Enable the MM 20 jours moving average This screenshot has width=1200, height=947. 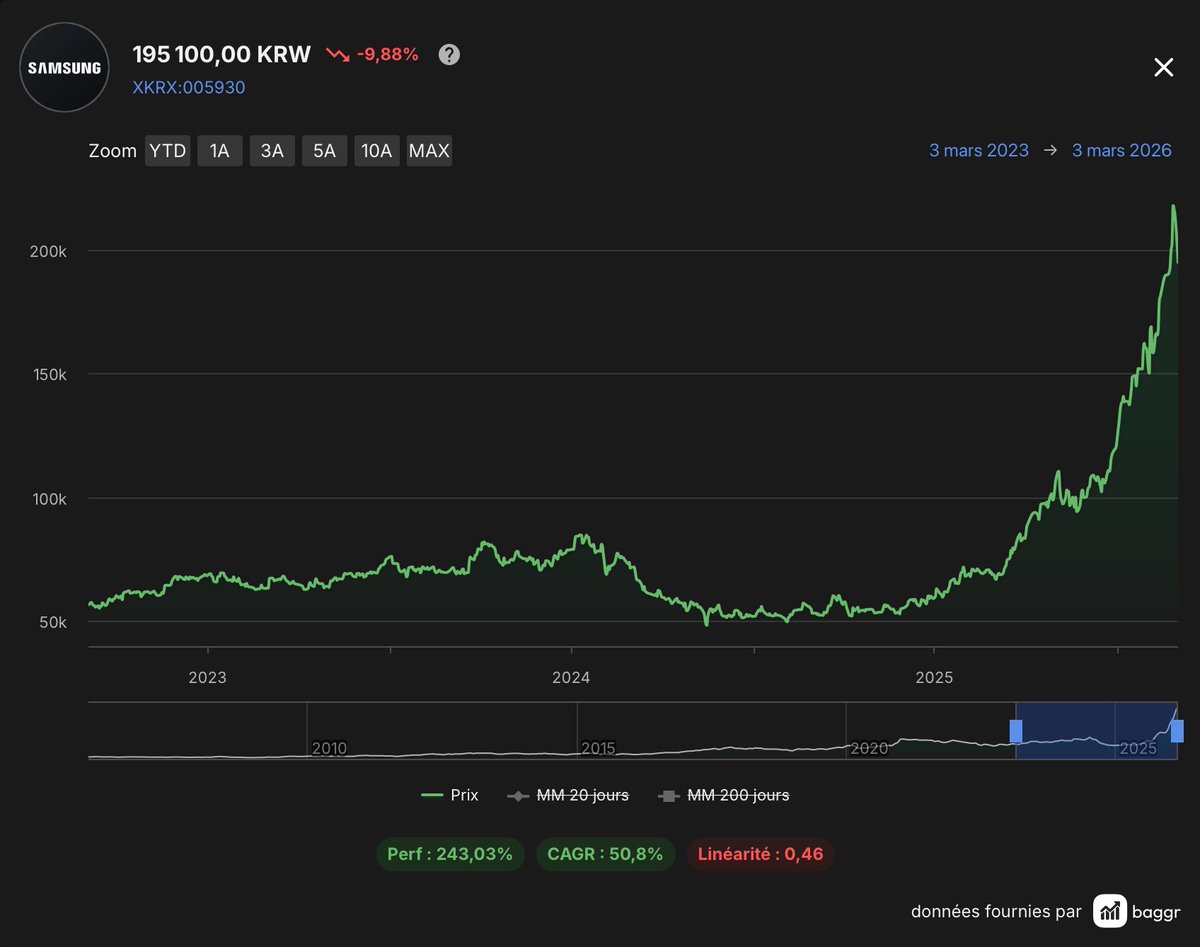point(568,794)
